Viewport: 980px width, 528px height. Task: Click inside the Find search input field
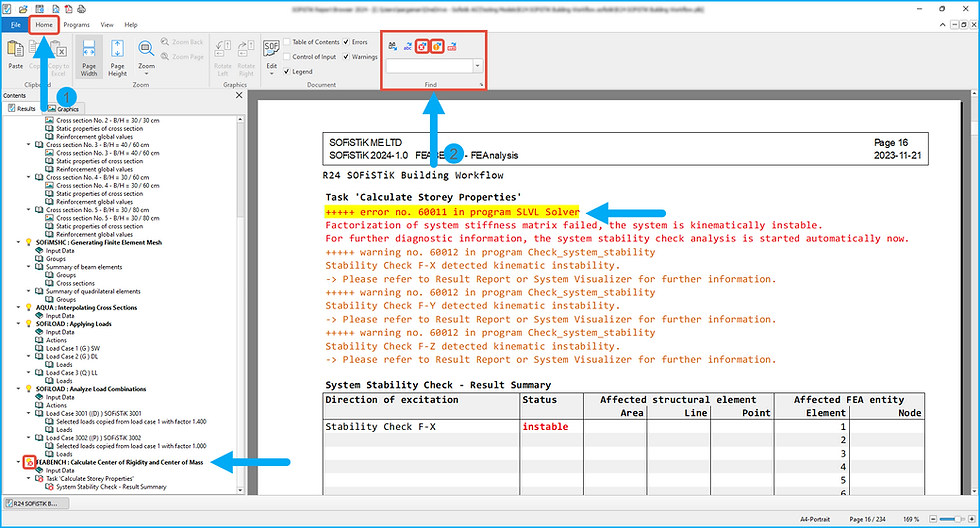coord(429,66)
